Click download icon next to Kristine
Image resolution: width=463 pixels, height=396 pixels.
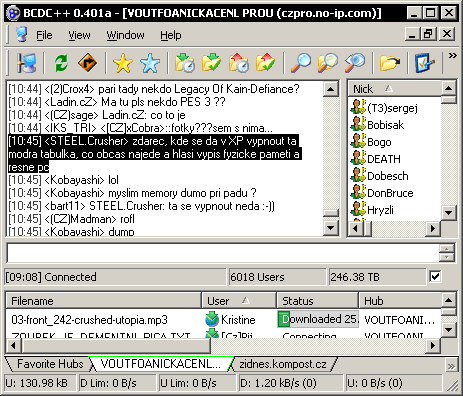point(212,319)
